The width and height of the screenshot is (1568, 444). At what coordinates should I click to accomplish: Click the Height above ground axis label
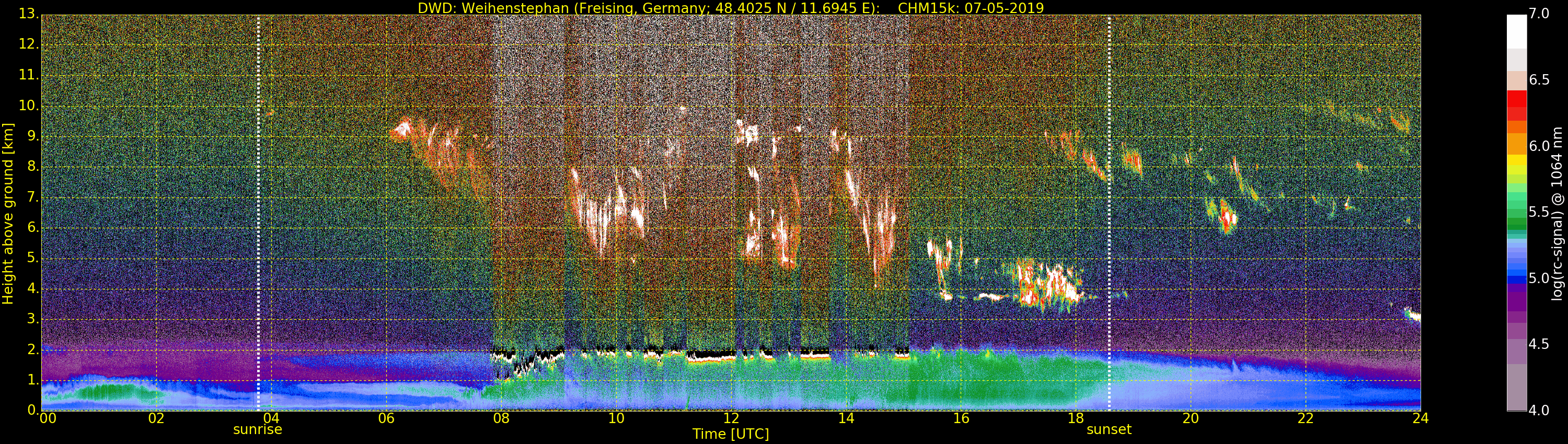8,213
